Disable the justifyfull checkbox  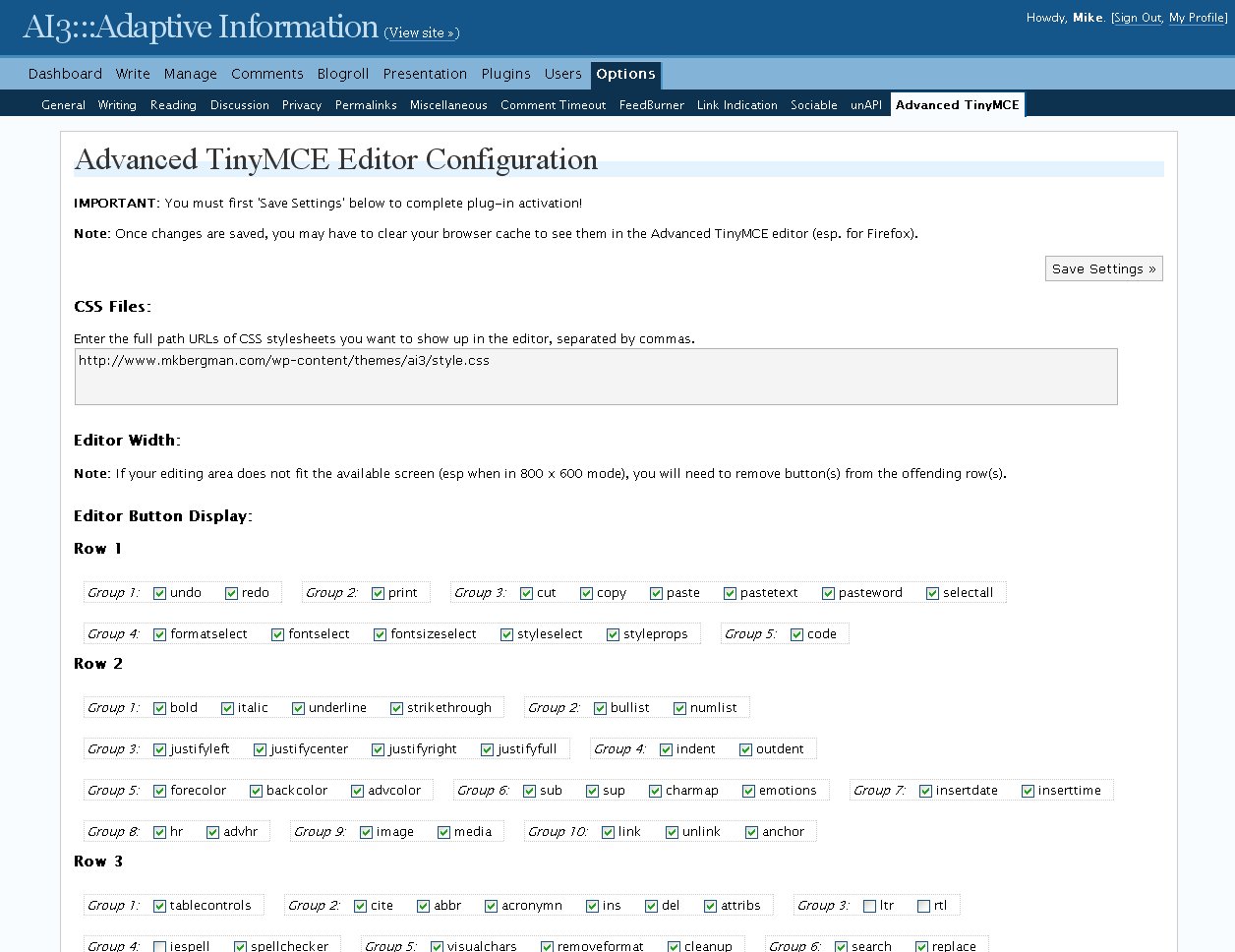tap(487, 749)
